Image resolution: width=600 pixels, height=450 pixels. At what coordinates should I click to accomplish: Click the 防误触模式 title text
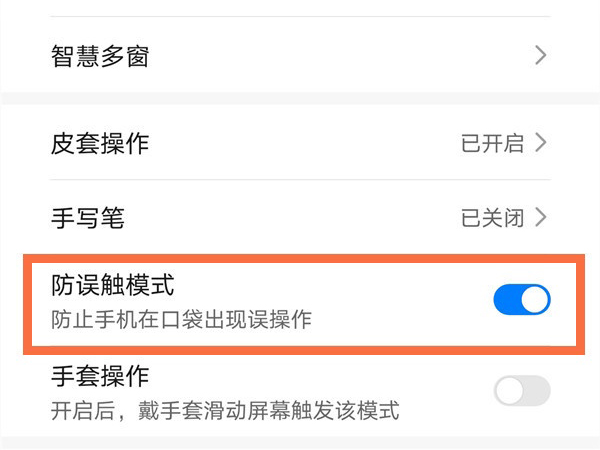pyautogui.click(x=112, y=285)
